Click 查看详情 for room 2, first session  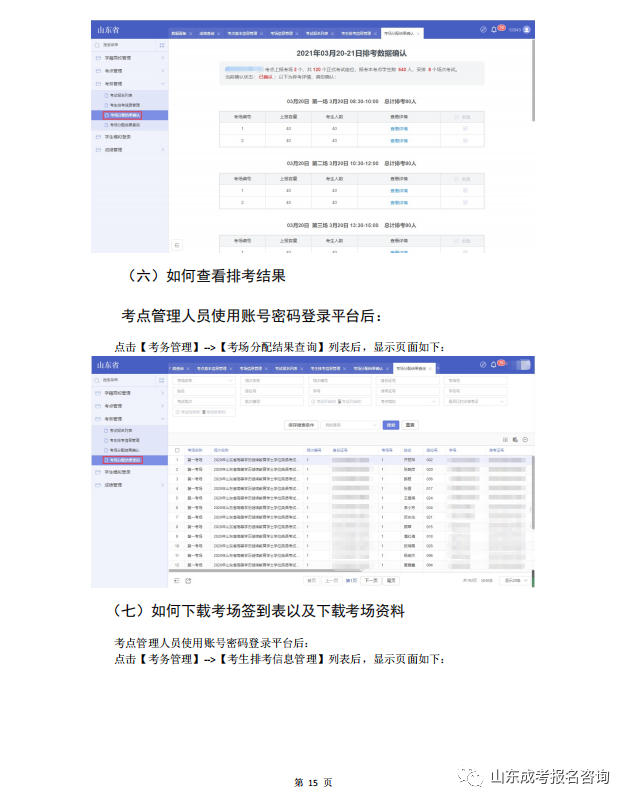click(399, 141)
